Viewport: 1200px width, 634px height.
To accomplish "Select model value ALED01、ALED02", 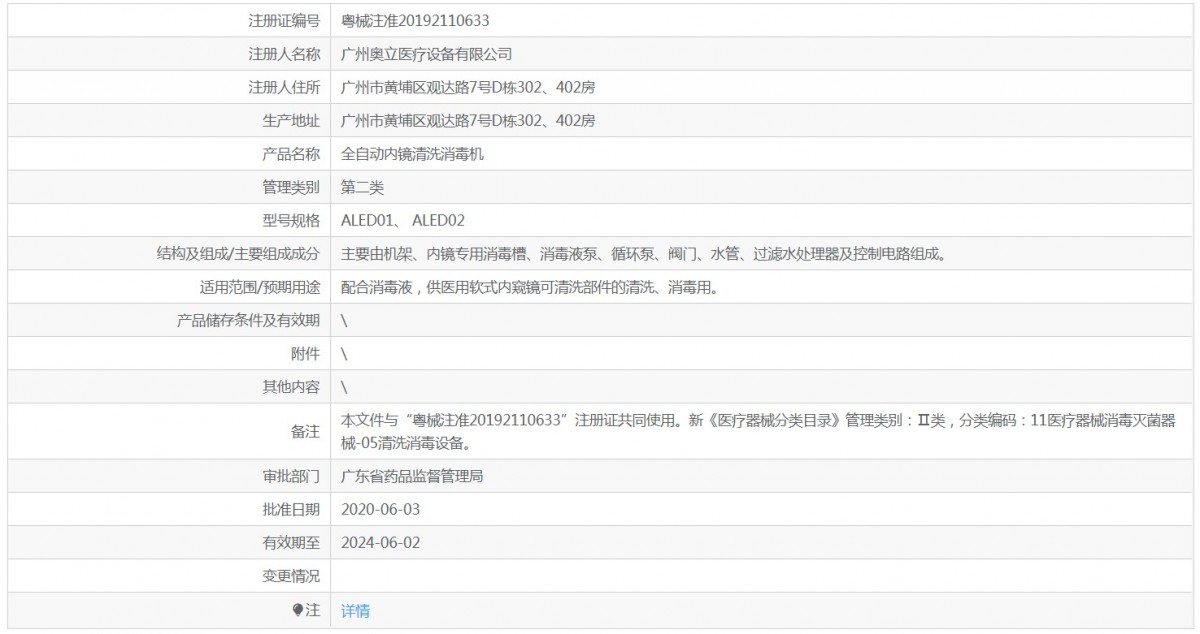I will click(x=403, y=221).
